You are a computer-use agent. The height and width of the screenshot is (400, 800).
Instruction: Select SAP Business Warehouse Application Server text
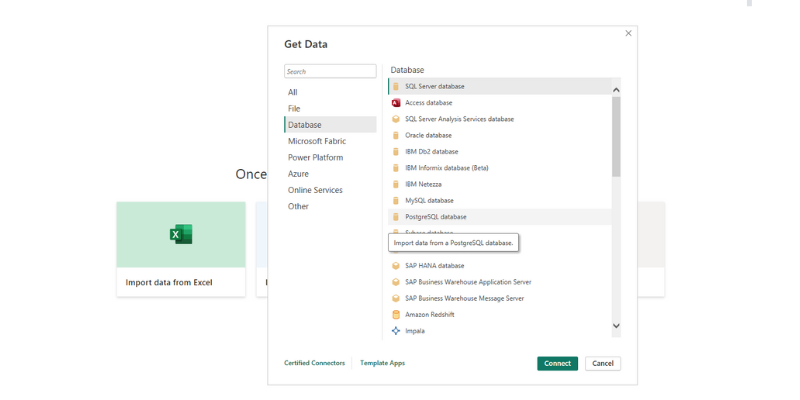pos(468,282)
